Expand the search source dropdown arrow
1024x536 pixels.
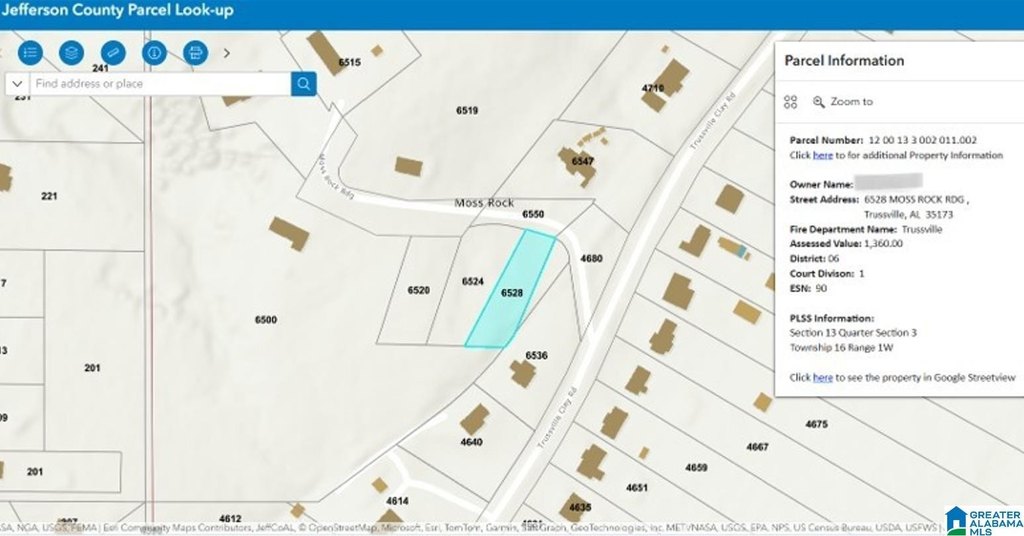click(x=17, y=84)
